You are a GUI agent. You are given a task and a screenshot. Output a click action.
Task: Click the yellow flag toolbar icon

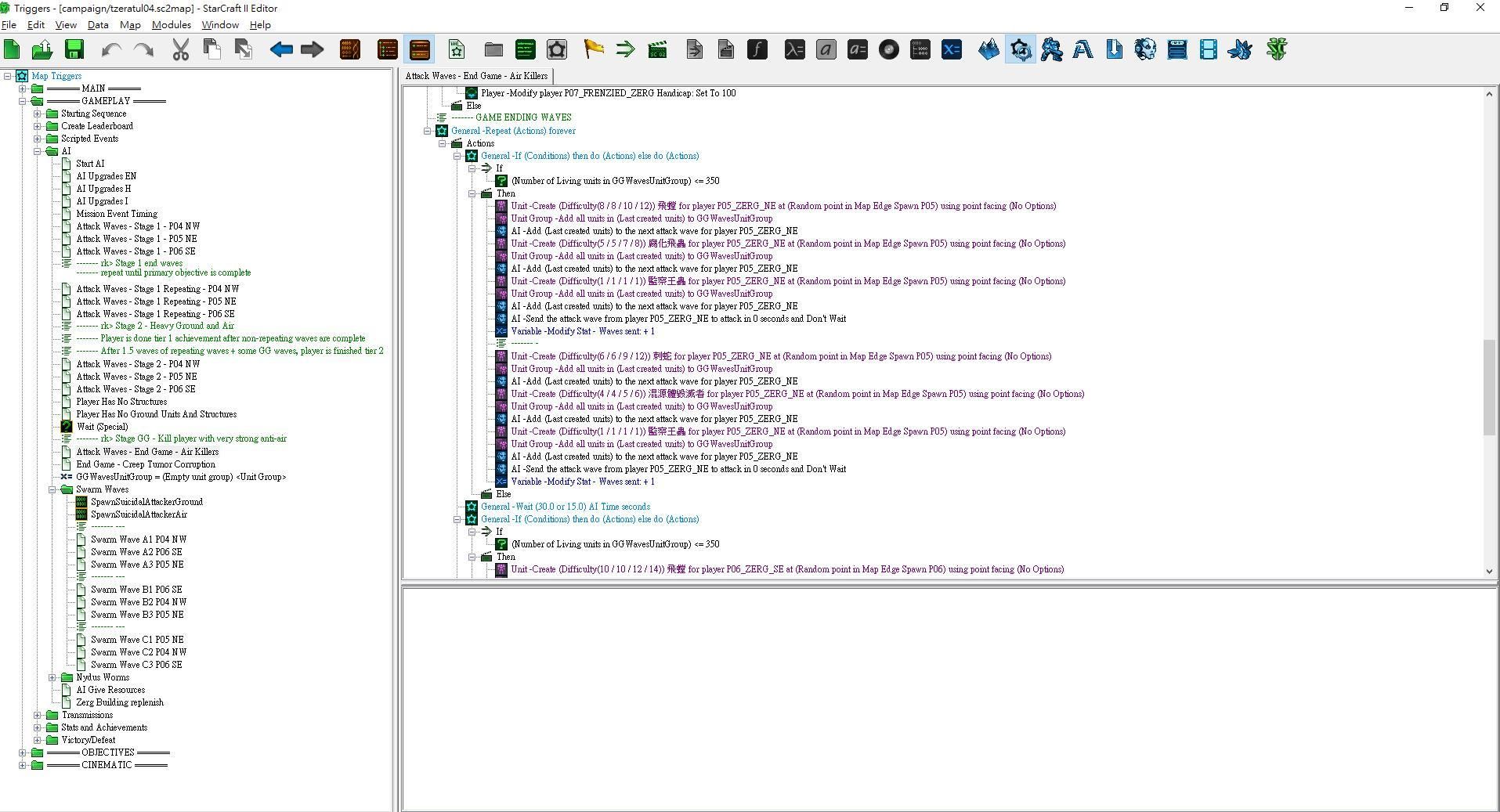(x=594, y=50)
